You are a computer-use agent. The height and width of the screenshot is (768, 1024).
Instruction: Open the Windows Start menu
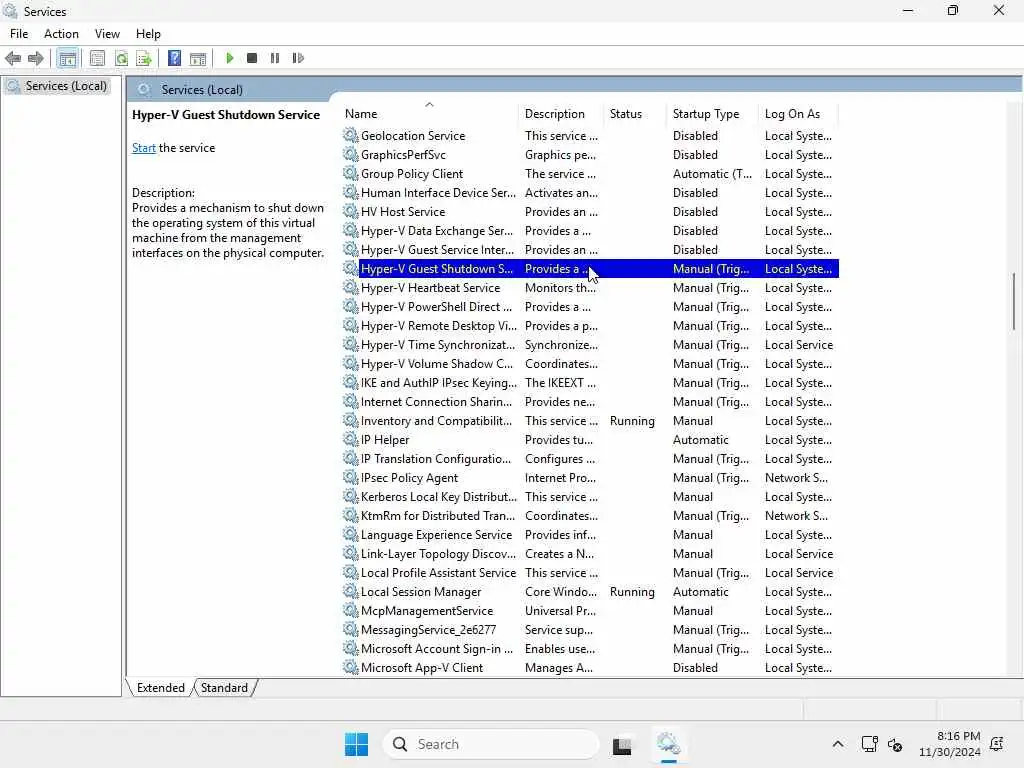tap(356, 744)
